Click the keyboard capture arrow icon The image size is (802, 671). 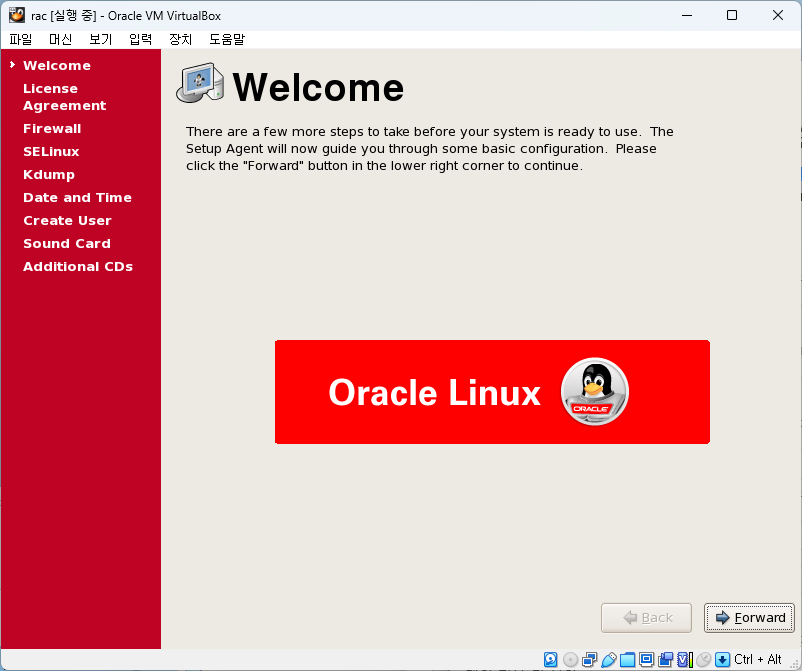[722, 660]
